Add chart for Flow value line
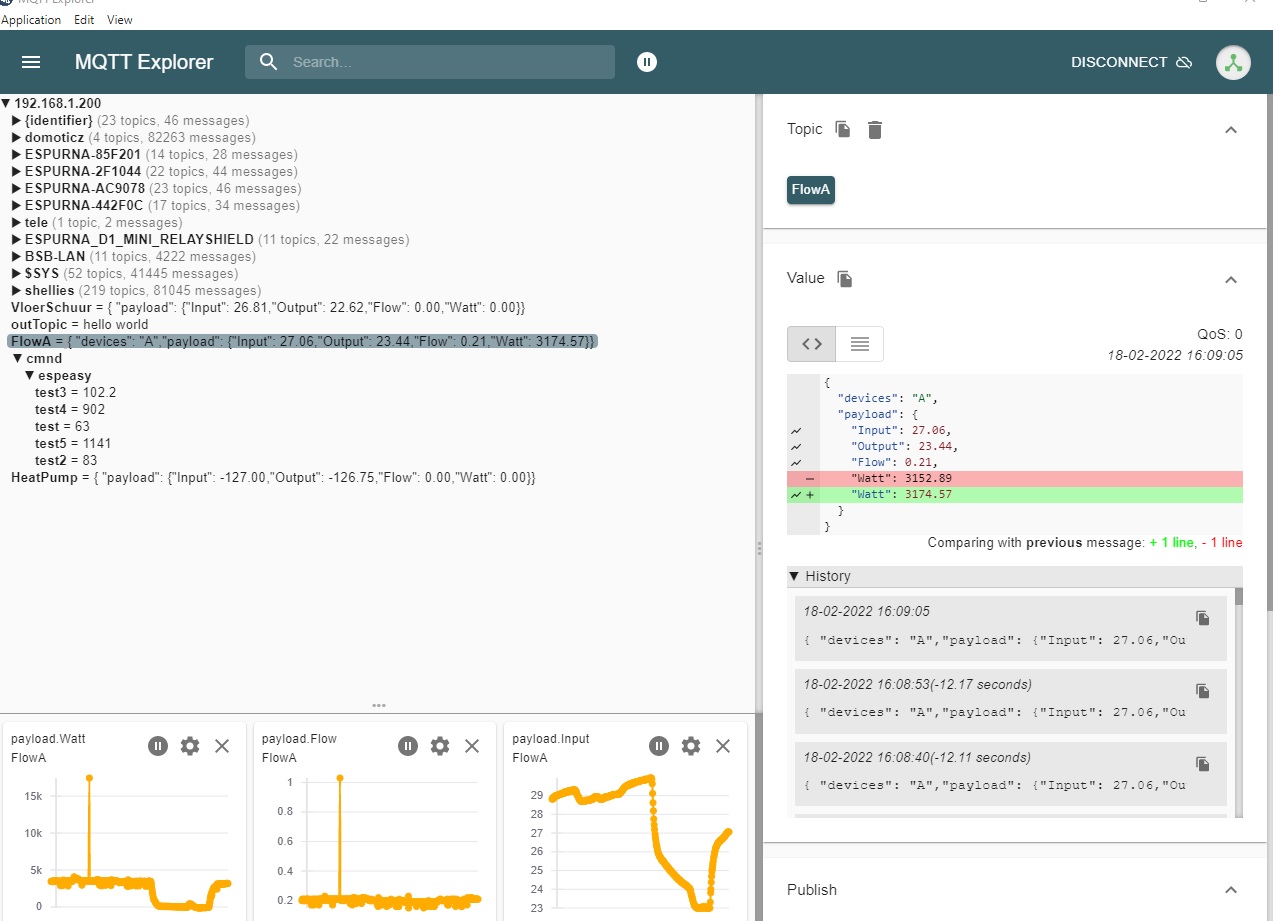Image resolution: width=1273 pixels, height=921 pixels. (796, 462)
